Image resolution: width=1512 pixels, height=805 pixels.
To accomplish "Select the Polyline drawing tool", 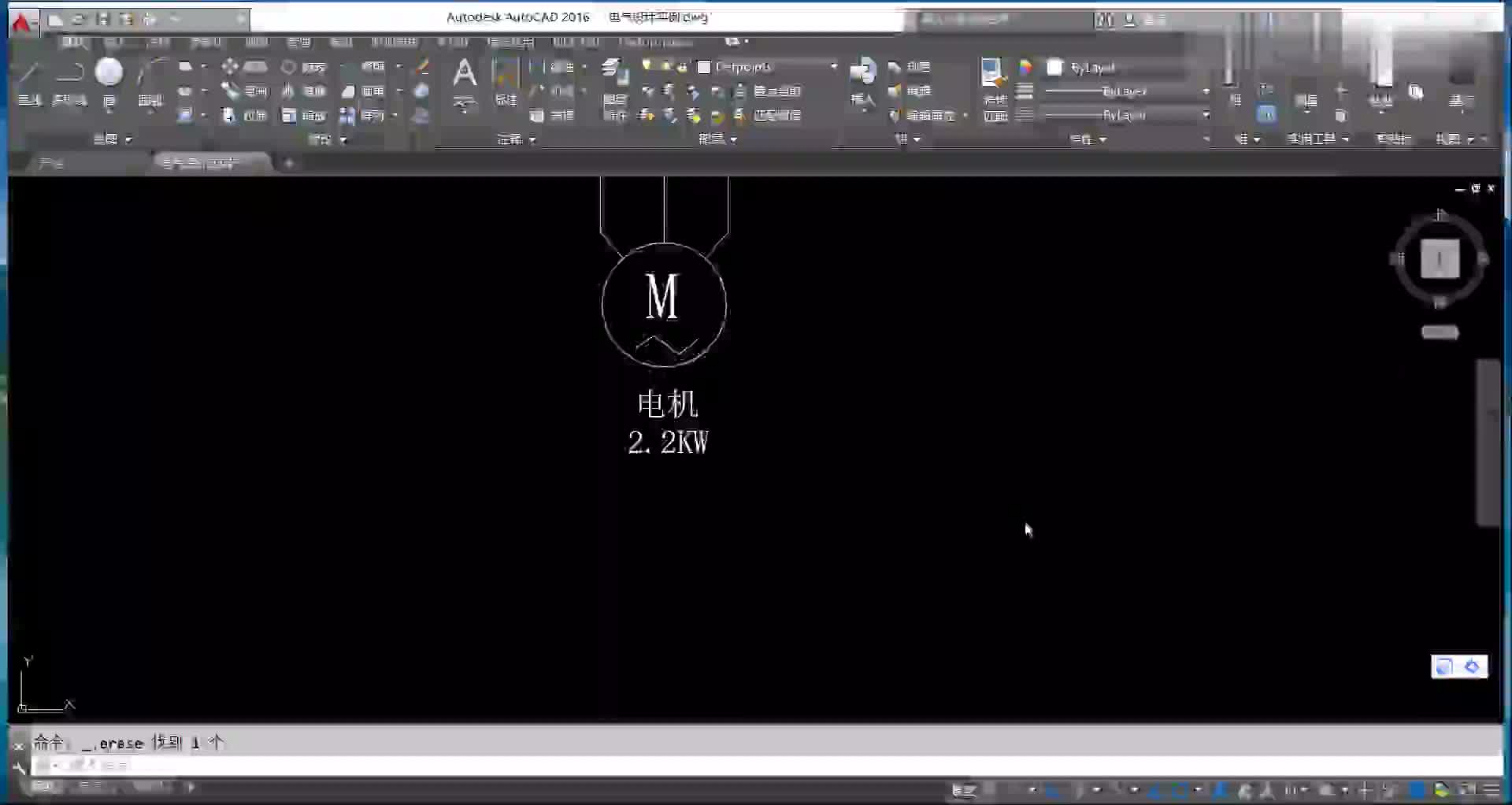I will point(69,81).
